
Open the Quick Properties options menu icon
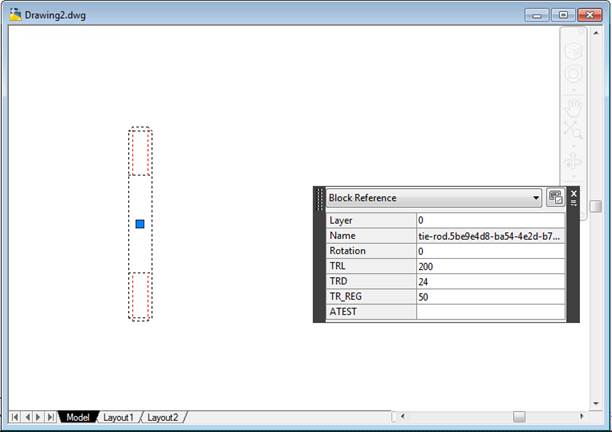click(x=574, y=203)
